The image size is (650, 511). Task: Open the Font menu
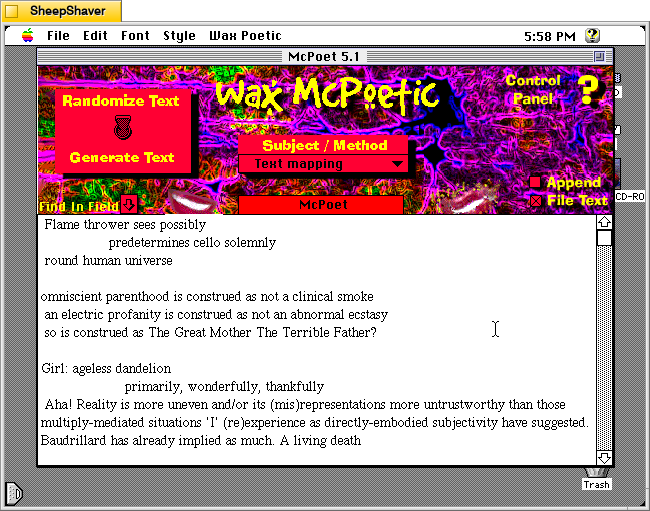pyautogui.click(x=135, y=36)
